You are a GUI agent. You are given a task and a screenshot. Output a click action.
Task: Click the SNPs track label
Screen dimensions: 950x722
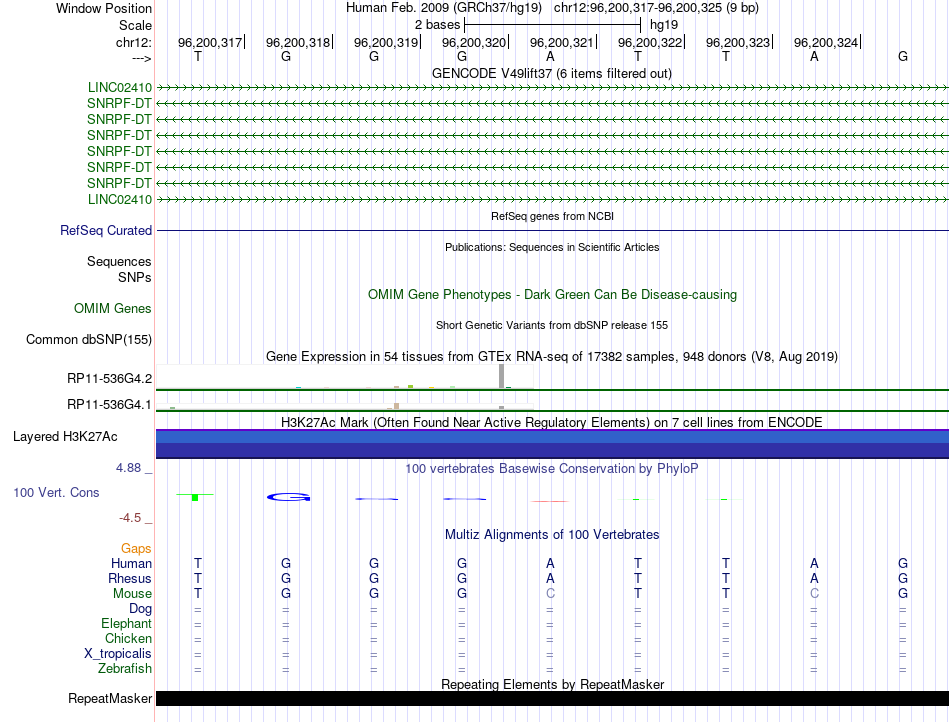[135, 277]
